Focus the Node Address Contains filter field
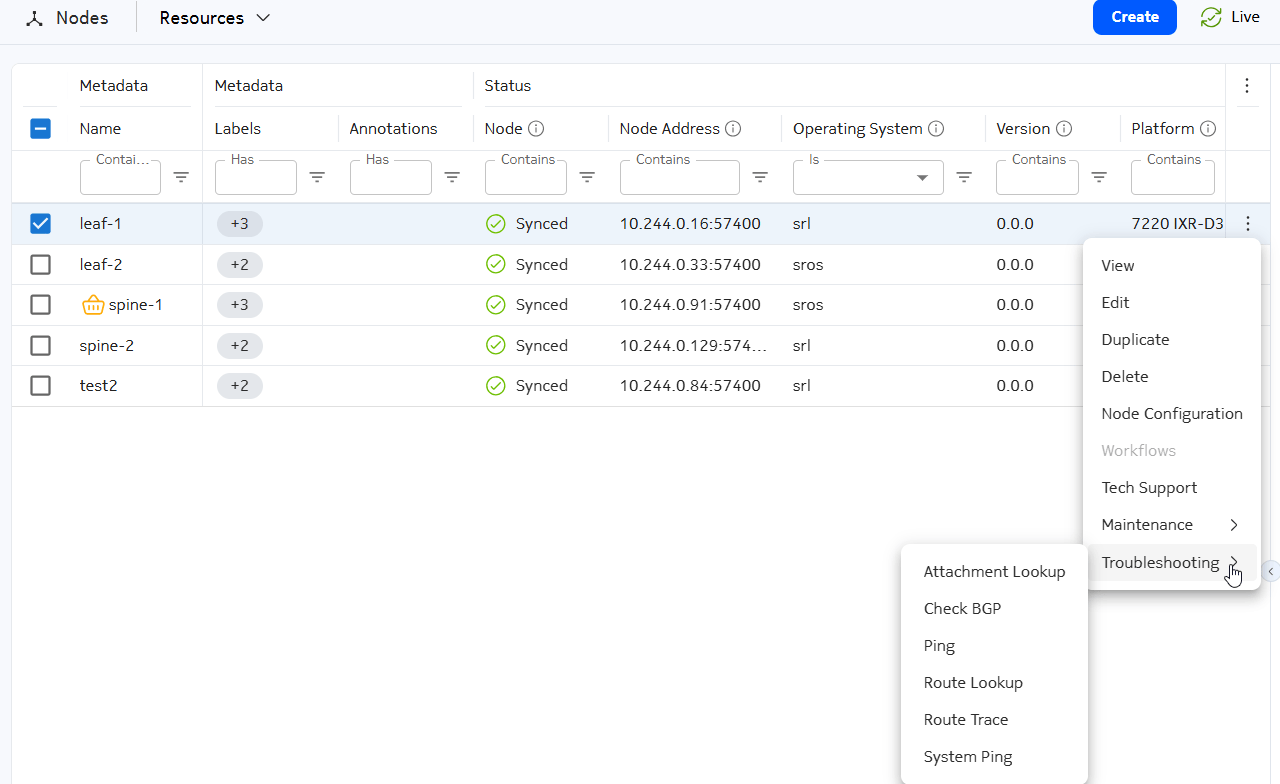This screenshot has height=784, width=1280. pyautogui.click(x=680, y=177)
